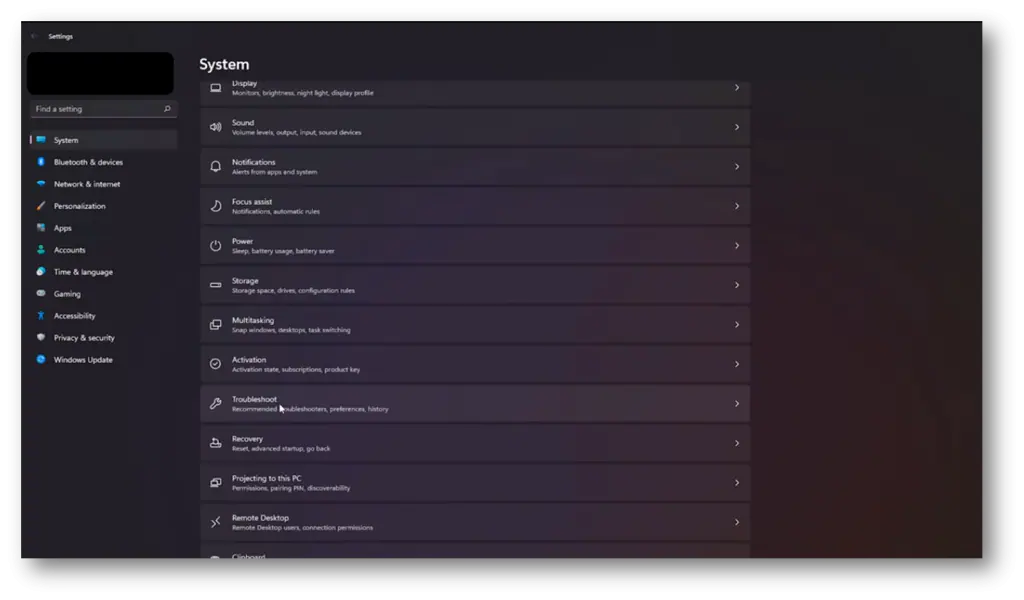Click the Multitasking windows icon
Viewport: 1024px width, 600px height.
point(216,324)
